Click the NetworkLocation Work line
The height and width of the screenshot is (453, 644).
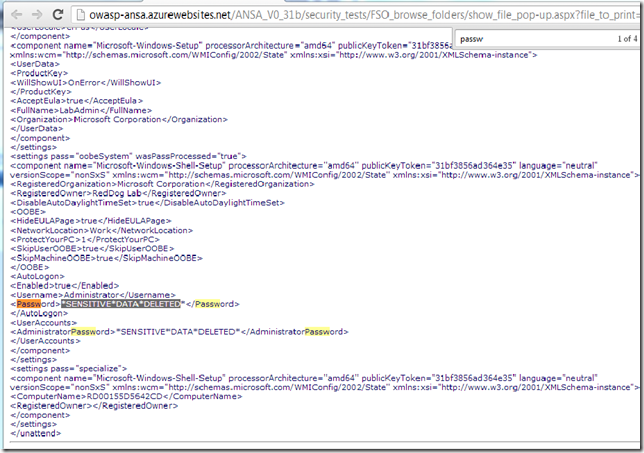[101, 230]
